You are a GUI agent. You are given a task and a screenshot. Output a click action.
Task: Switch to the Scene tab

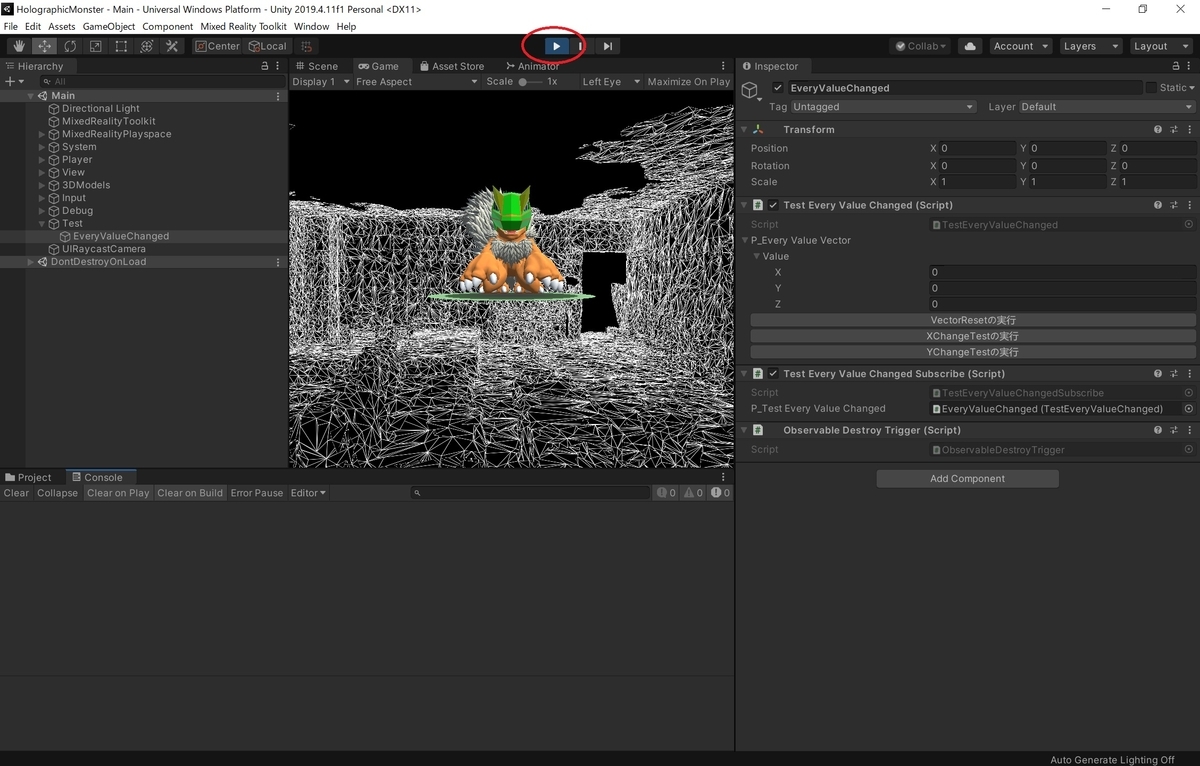tap(316, 66)
